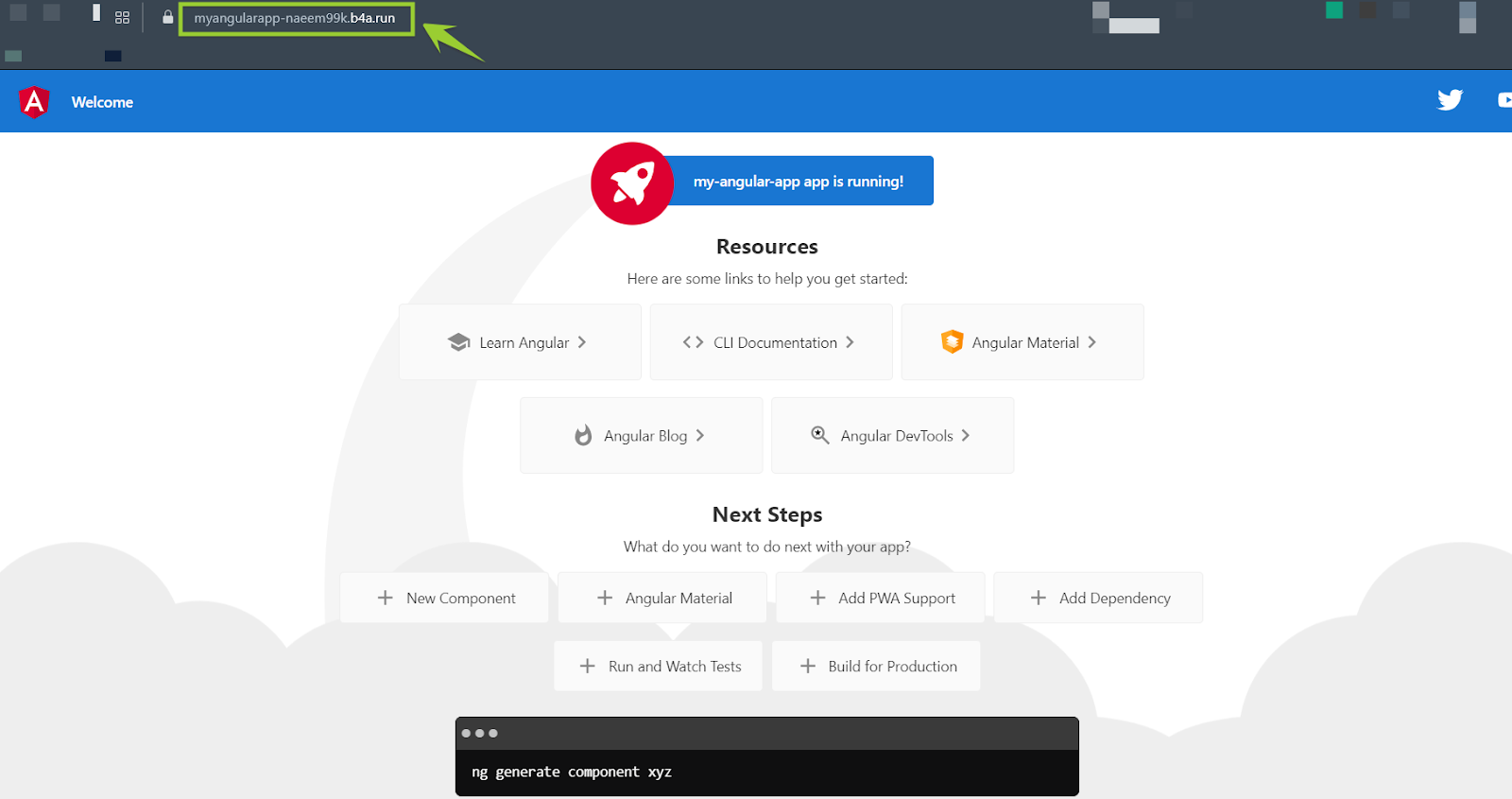
Task: Click the chevron on the Angular Blog card
Action: point(700,435)
